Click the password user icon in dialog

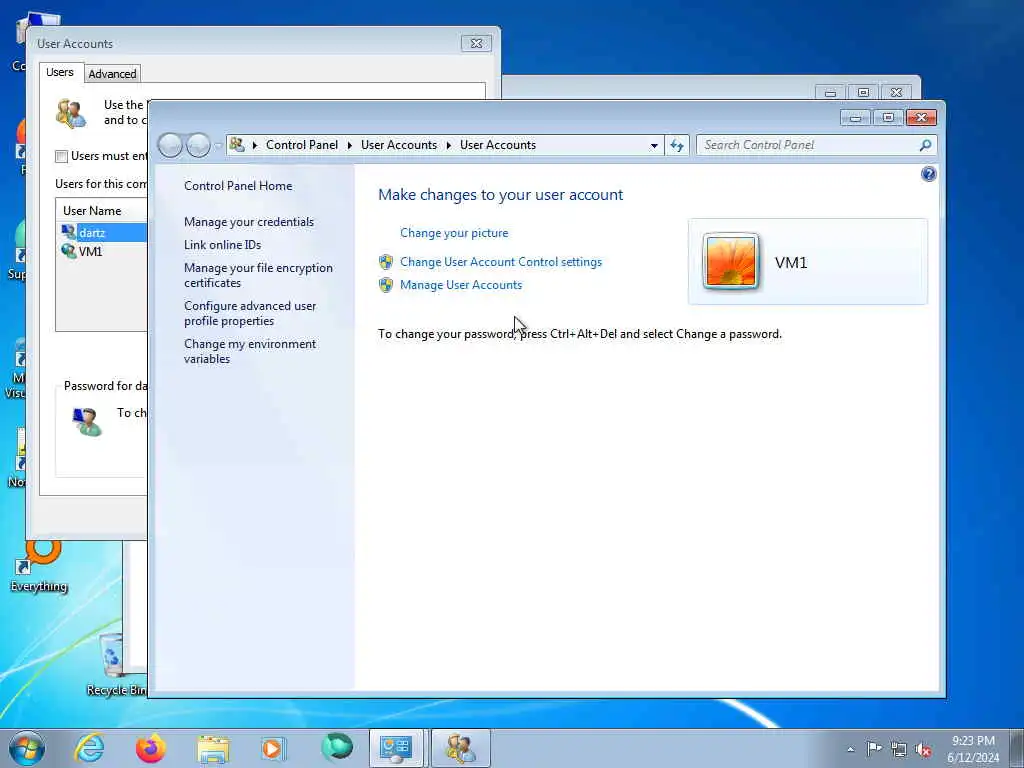click(x=87, y=421)
